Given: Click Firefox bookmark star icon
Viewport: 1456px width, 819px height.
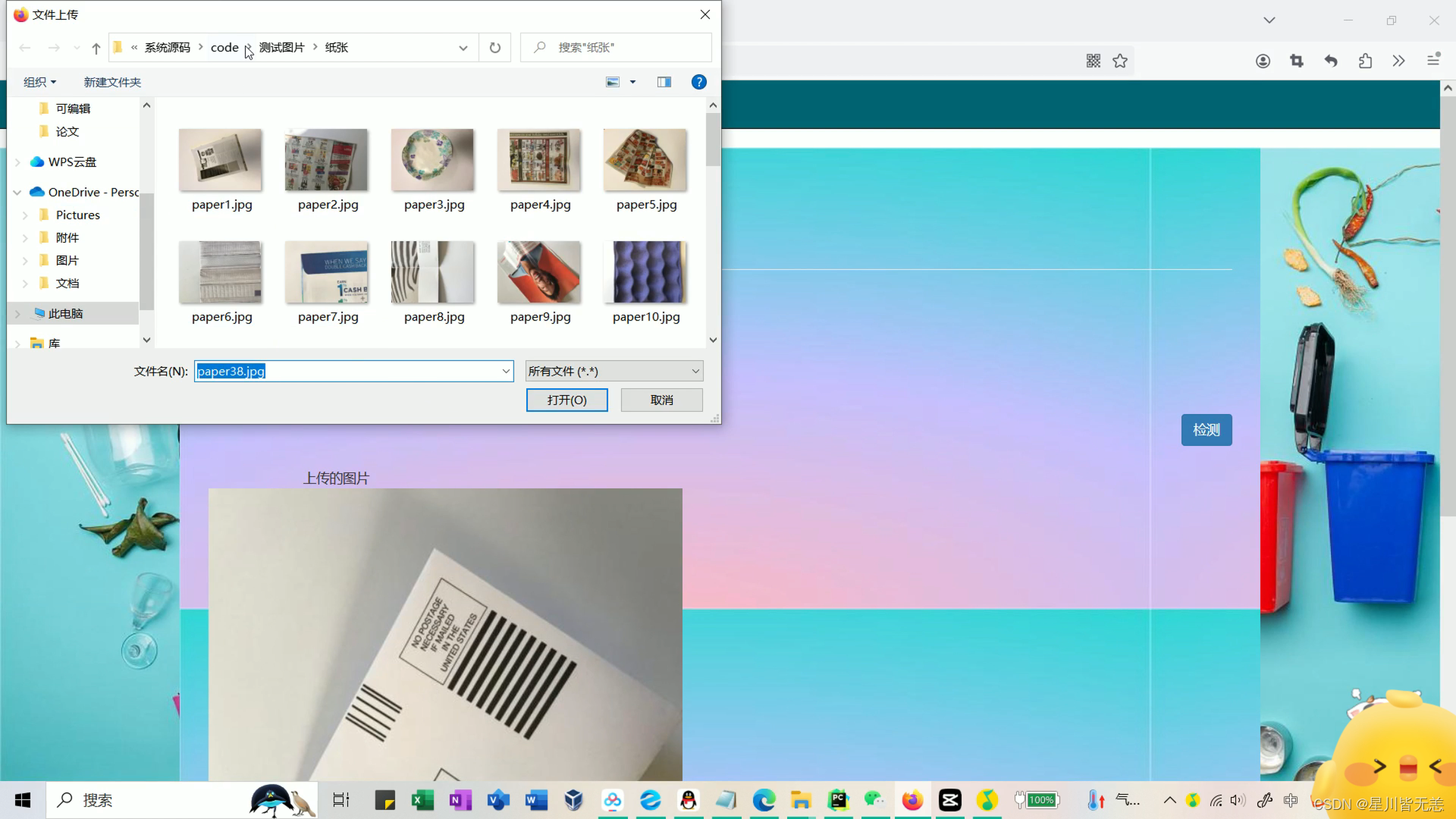Looking at the screenshot, I should click(x=1120, y=61).
